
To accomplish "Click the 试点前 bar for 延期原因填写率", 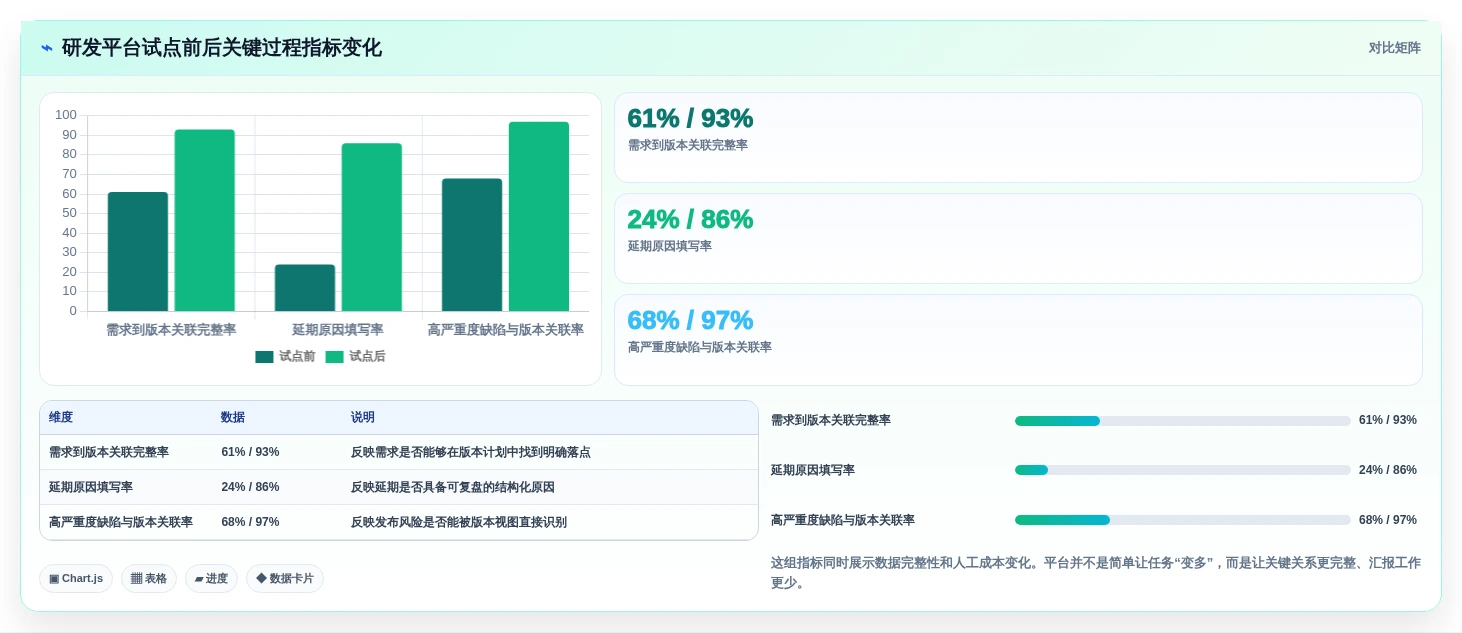I will 305,288.
